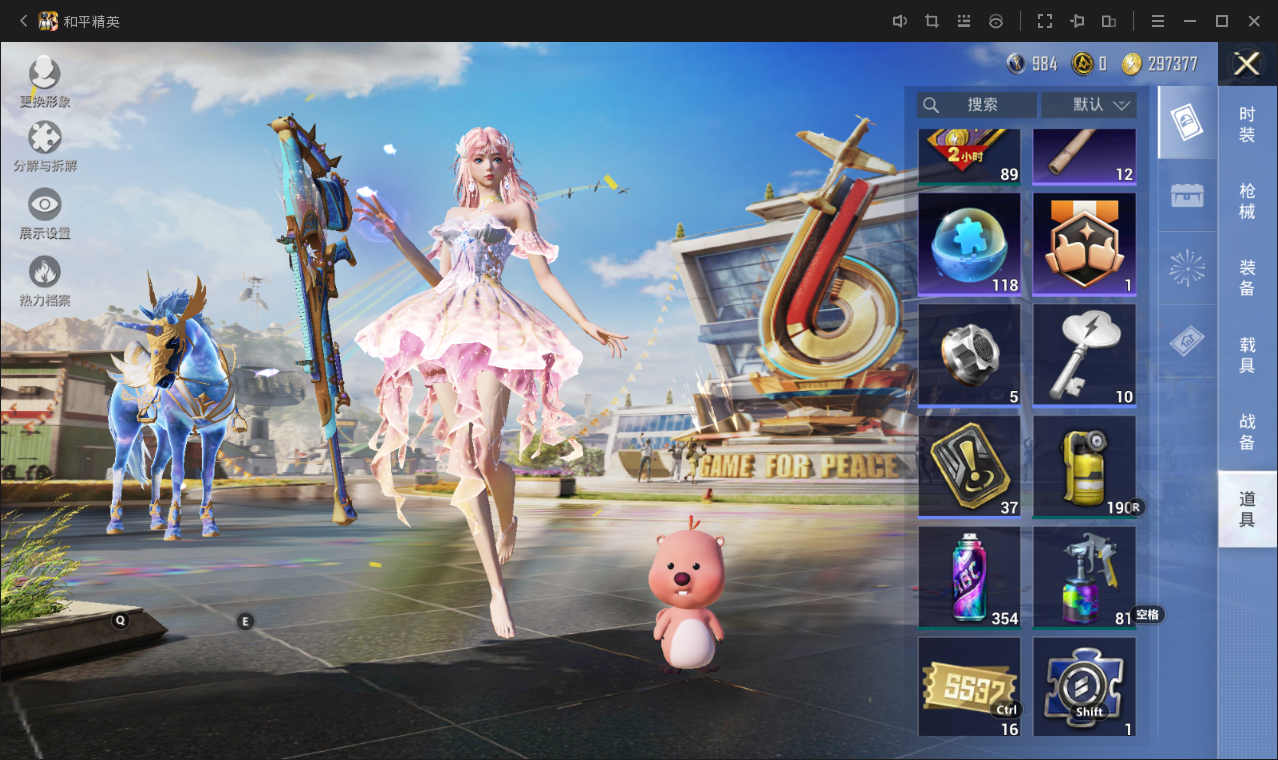Click the 搜索 search field
This screenshot has height=760, width=1278.
pos(977,105)
